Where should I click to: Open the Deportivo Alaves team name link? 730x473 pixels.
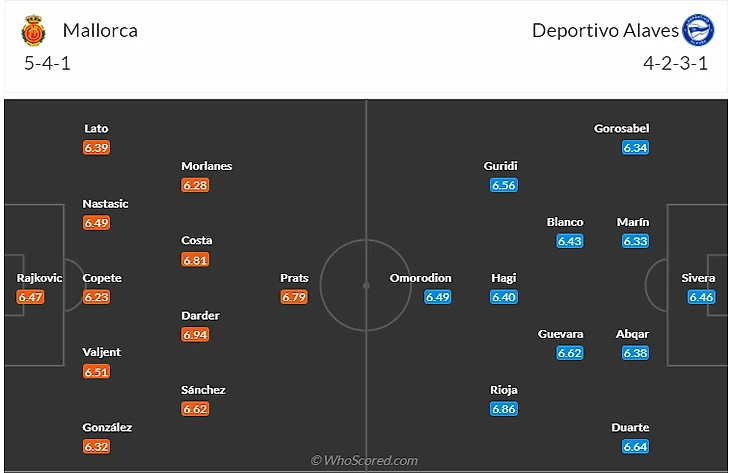[x=605, y=30]
